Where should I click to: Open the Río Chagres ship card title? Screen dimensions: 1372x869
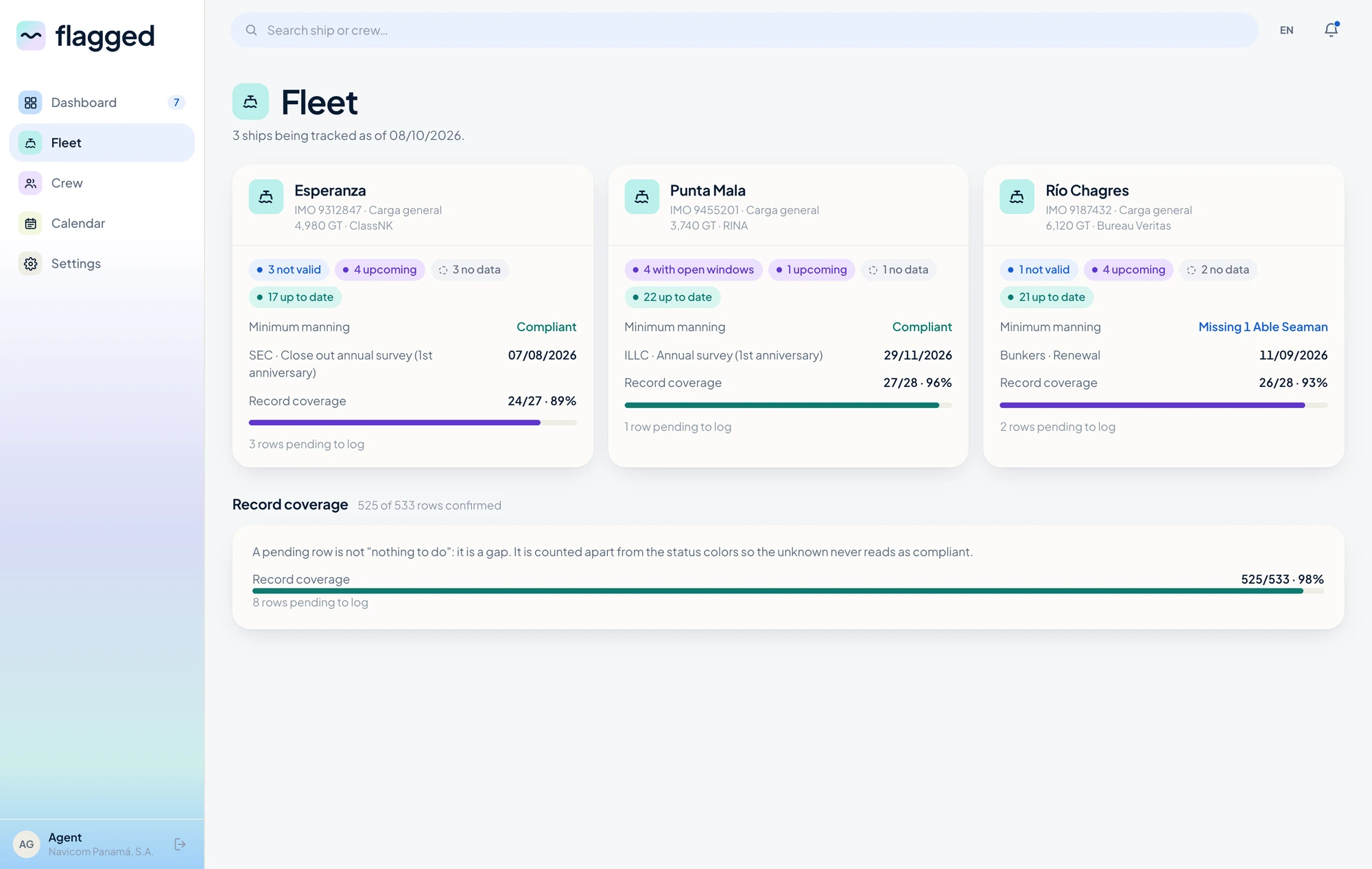pos(1087,191)
